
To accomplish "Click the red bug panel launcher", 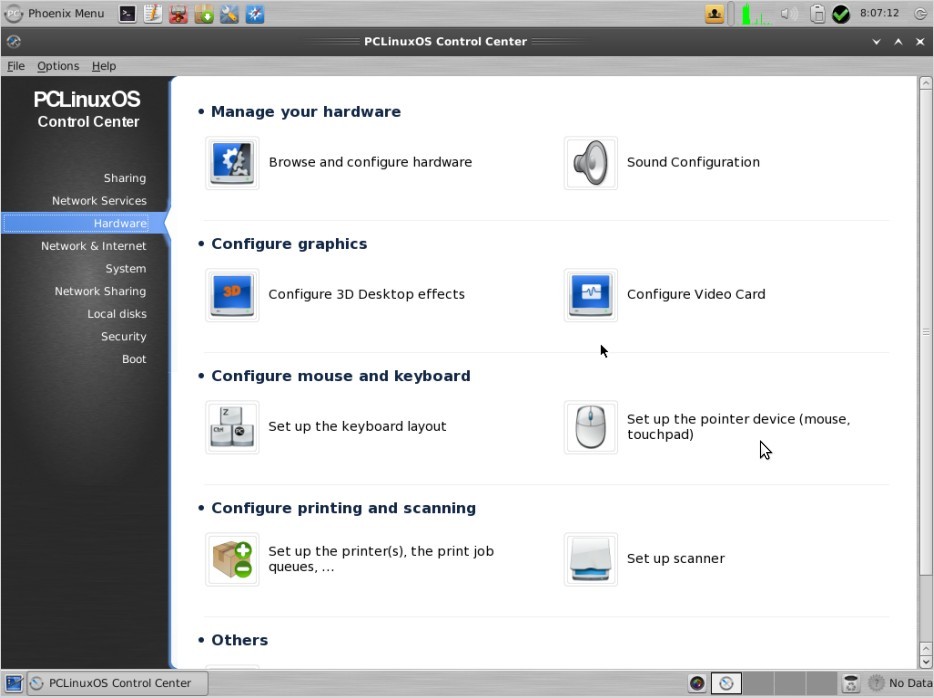I will point(178,14).
